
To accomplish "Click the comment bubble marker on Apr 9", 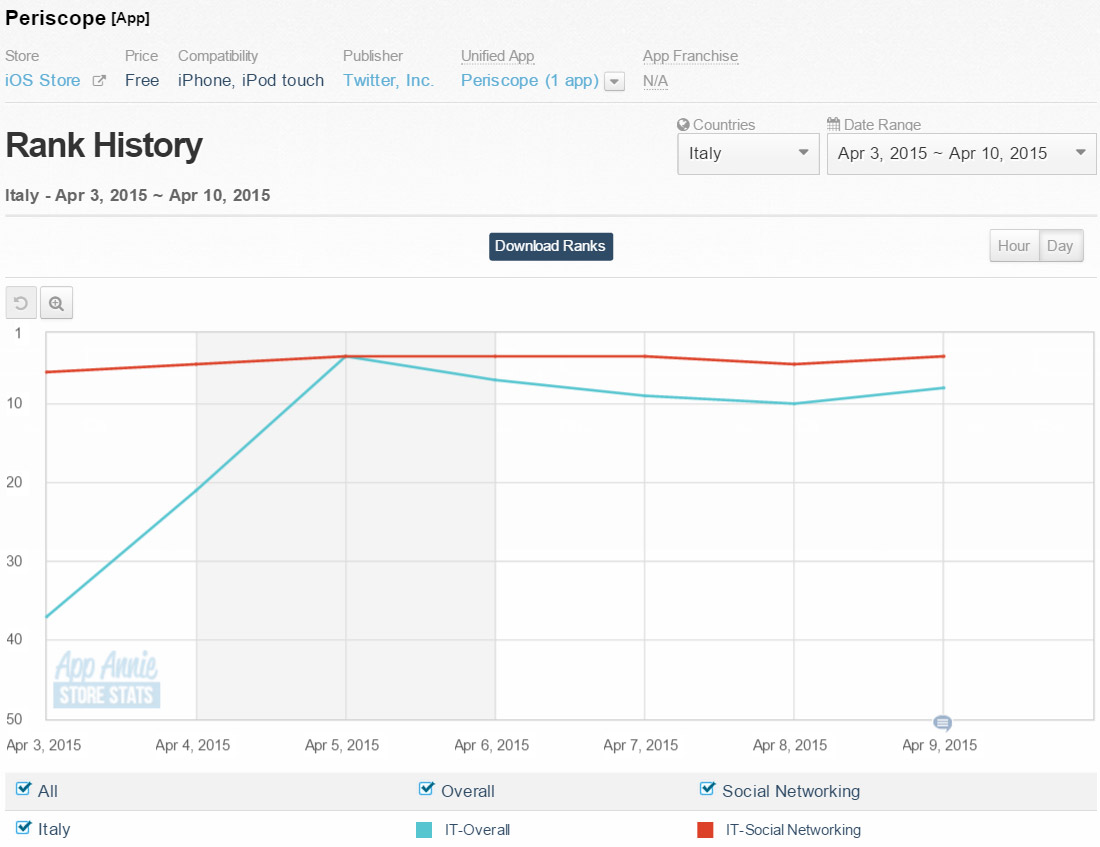I will coord(942,723).
